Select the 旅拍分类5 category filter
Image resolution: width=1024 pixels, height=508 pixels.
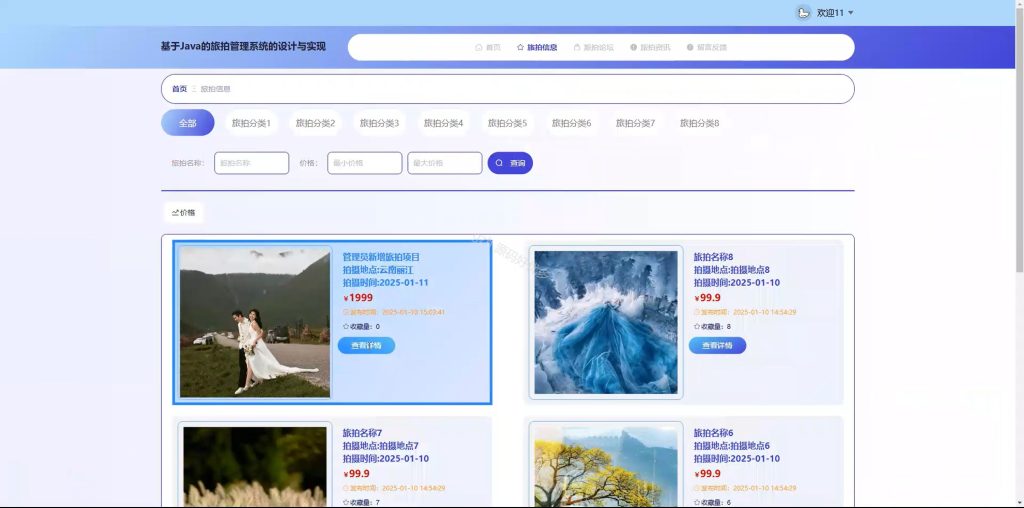click(507, 123)
